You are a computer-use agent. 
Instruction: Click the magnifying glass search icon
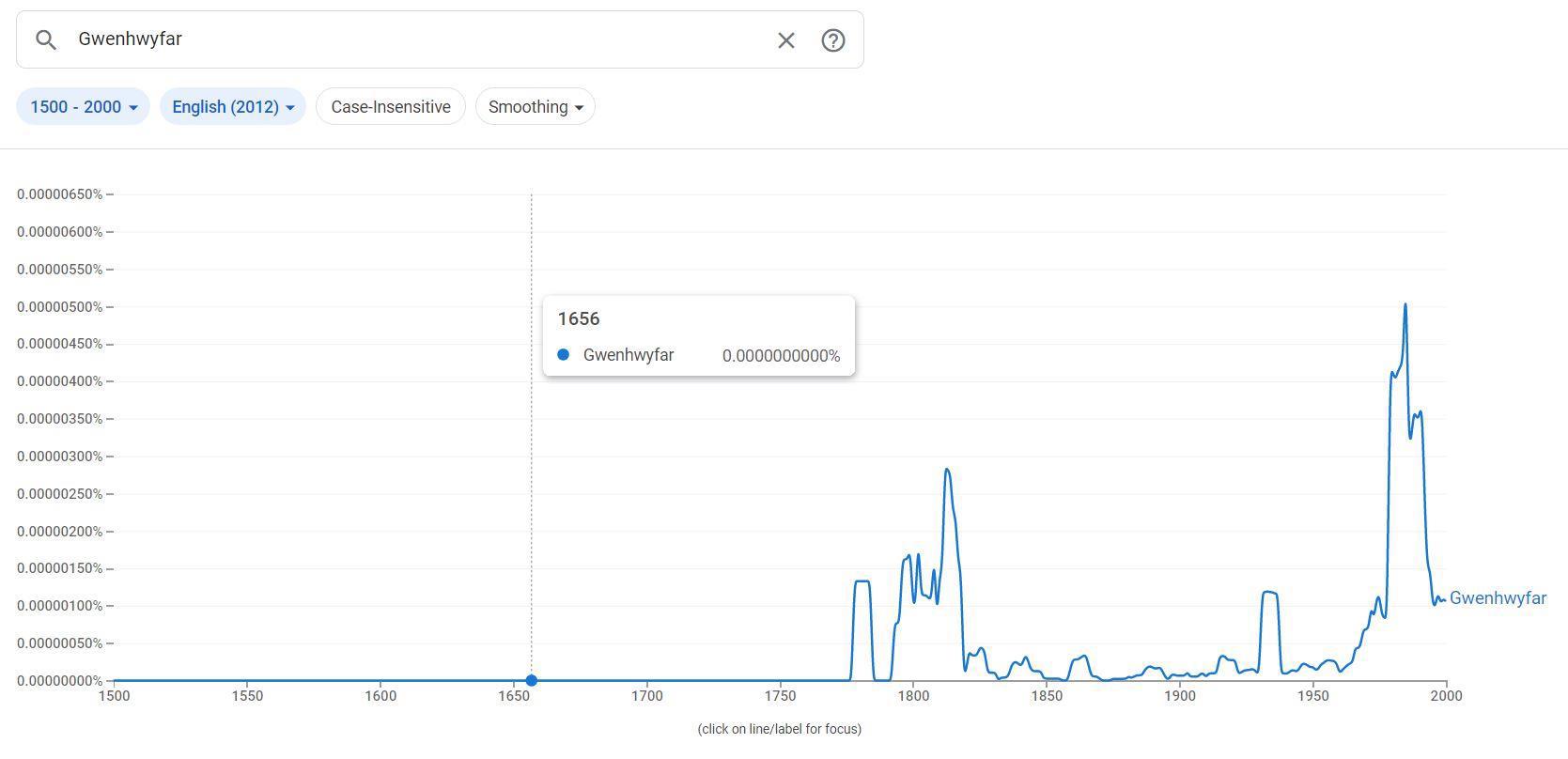point(45,39)
